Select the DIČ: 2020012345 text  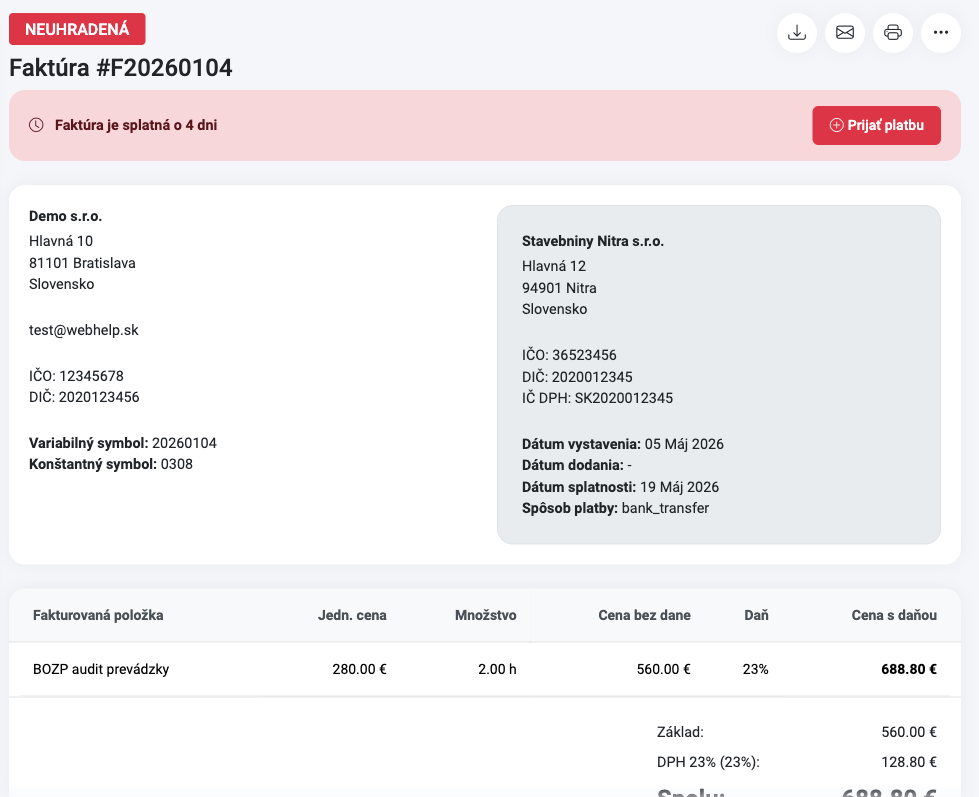pyautogui.click(x=578, y=376)
